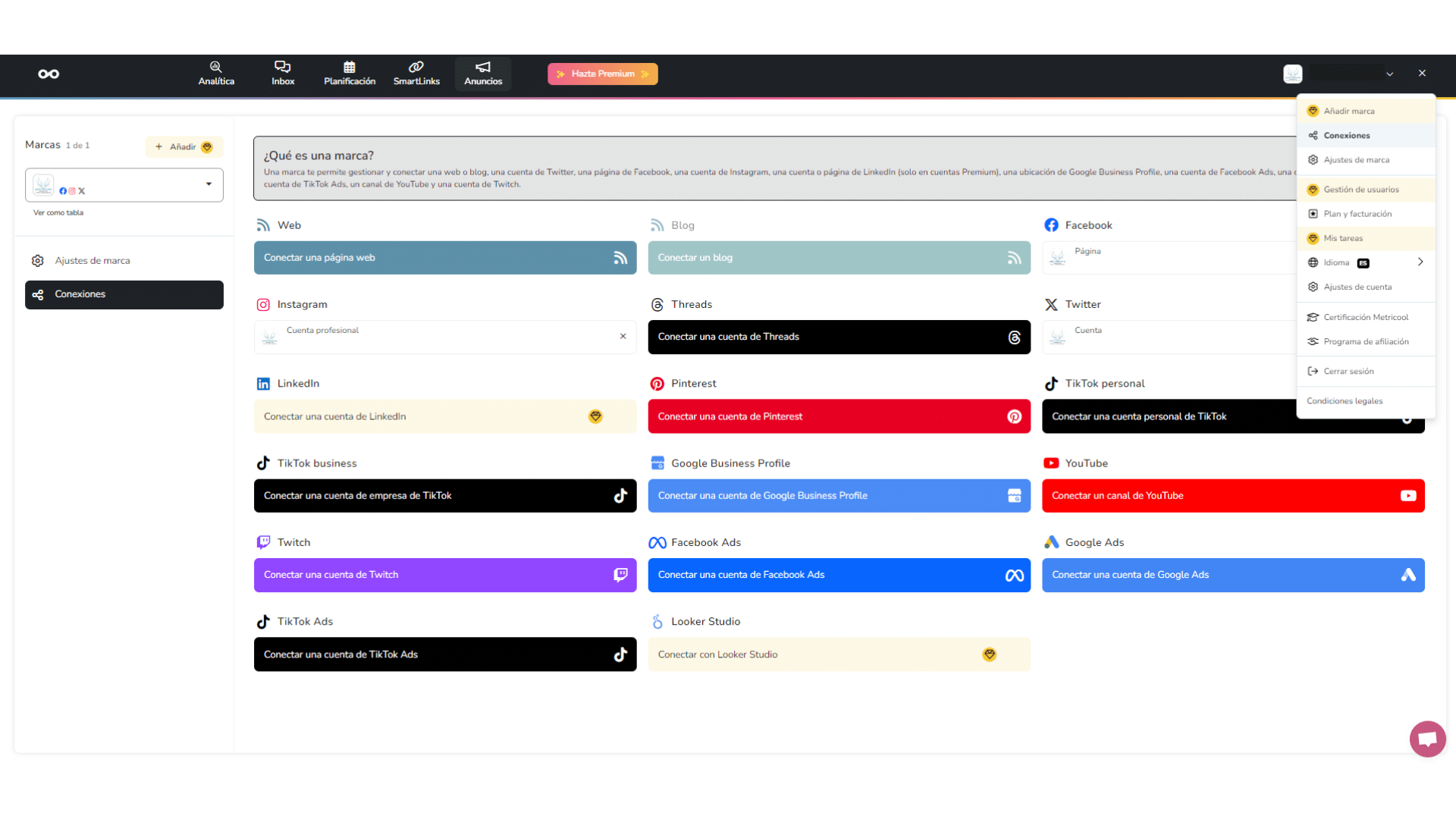Open Ajustes de cuenta menu item

(x=1367, y=287)
